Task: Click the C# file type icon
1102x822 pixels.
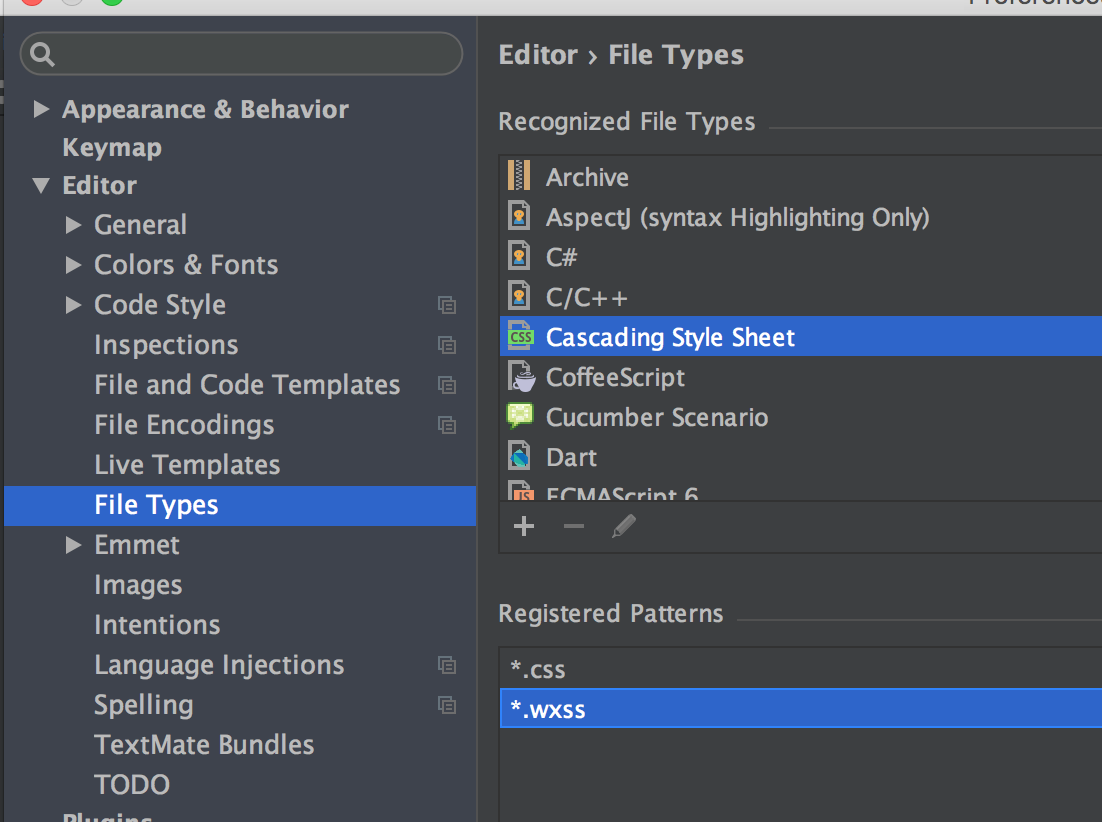Action: click(x=520, y=257)
